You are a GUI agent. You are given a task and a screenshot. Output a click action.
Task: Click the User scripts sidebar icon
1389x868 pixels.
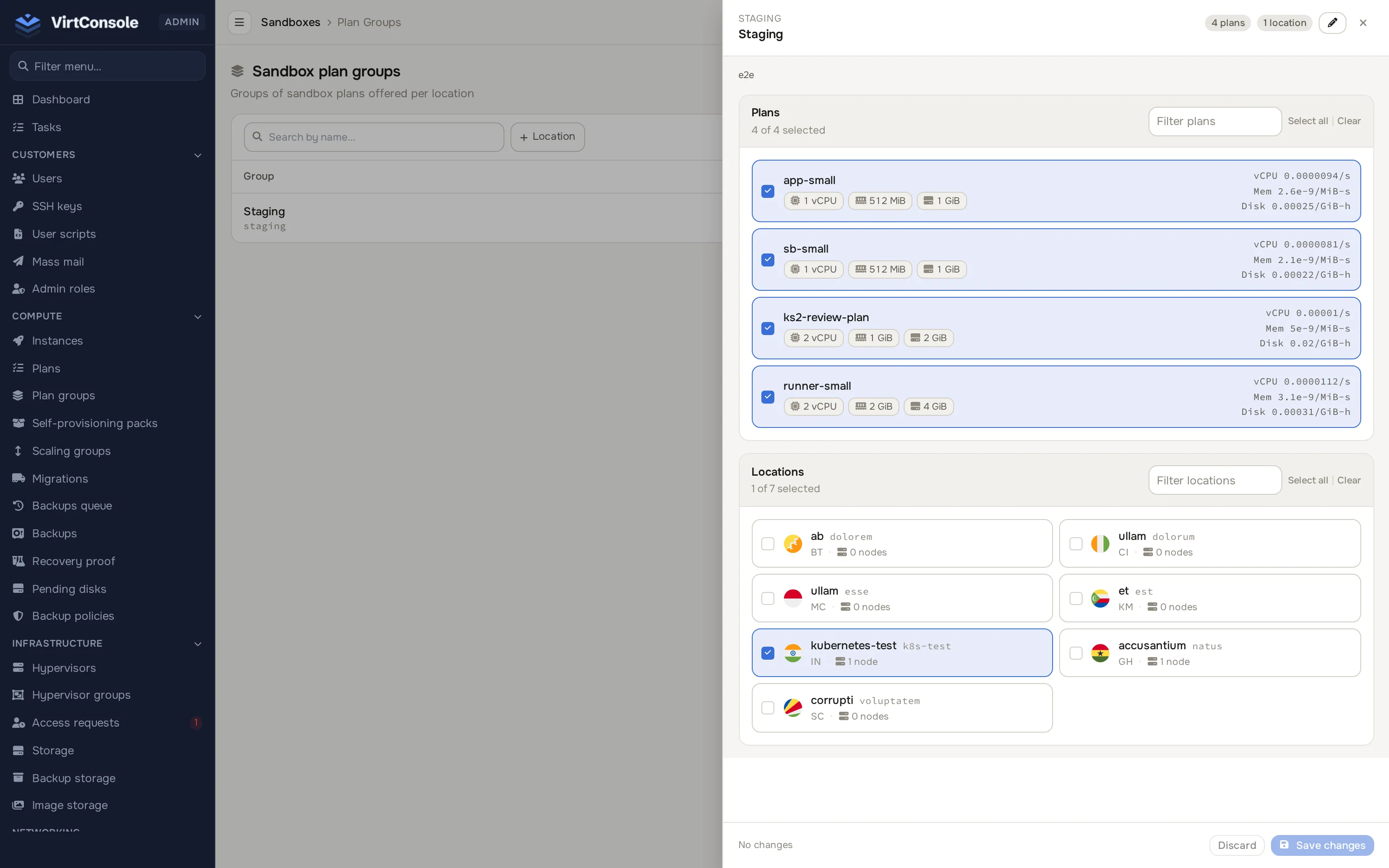18,233
